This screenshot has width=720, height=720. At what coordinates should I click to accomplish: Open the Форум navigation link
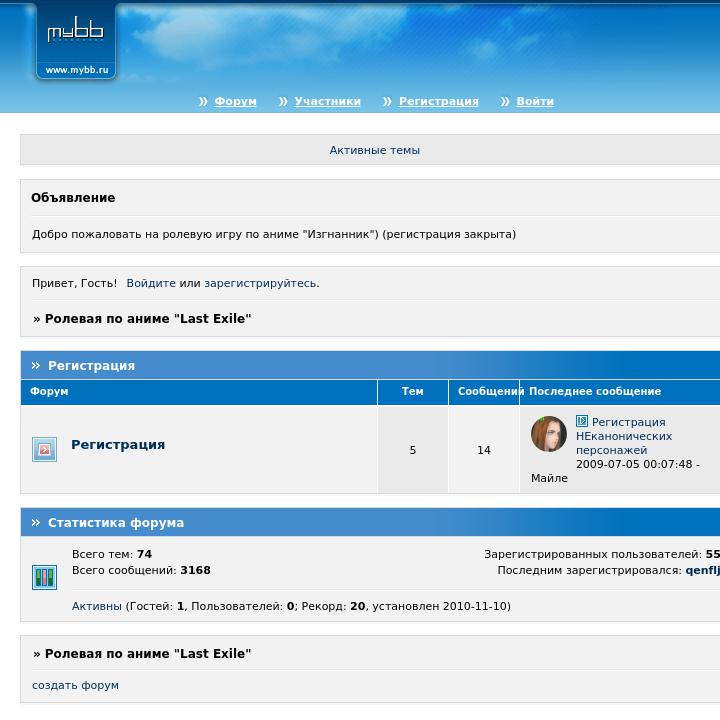point(235,101)
